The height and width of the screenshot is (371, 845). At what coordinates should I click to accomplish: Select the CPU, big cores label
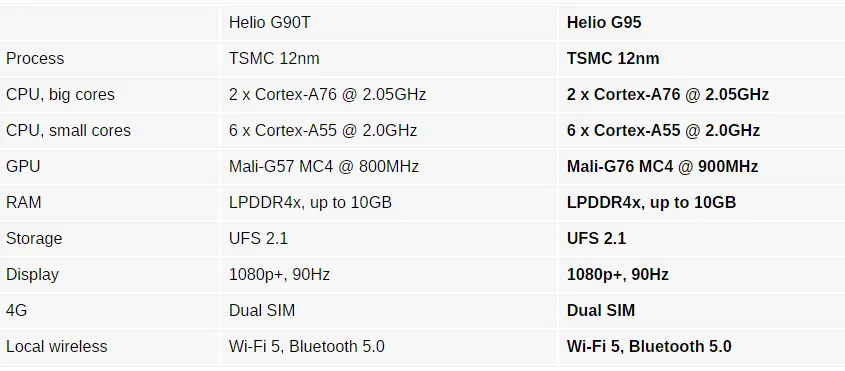60,94
